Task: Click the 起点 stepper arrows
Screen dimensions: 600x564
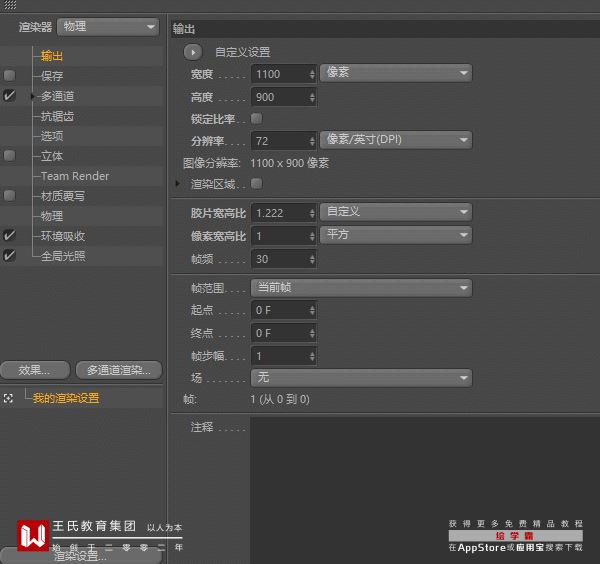Action: point(312,310)
